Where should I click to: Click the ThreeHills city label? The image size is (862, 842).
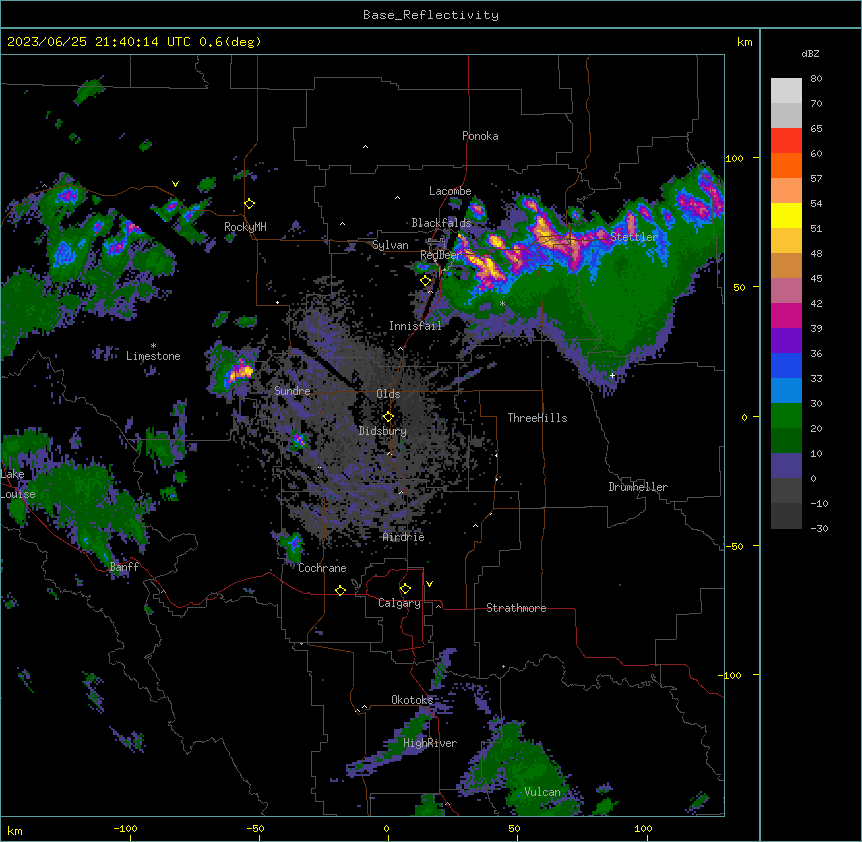[x=537, y=418]
